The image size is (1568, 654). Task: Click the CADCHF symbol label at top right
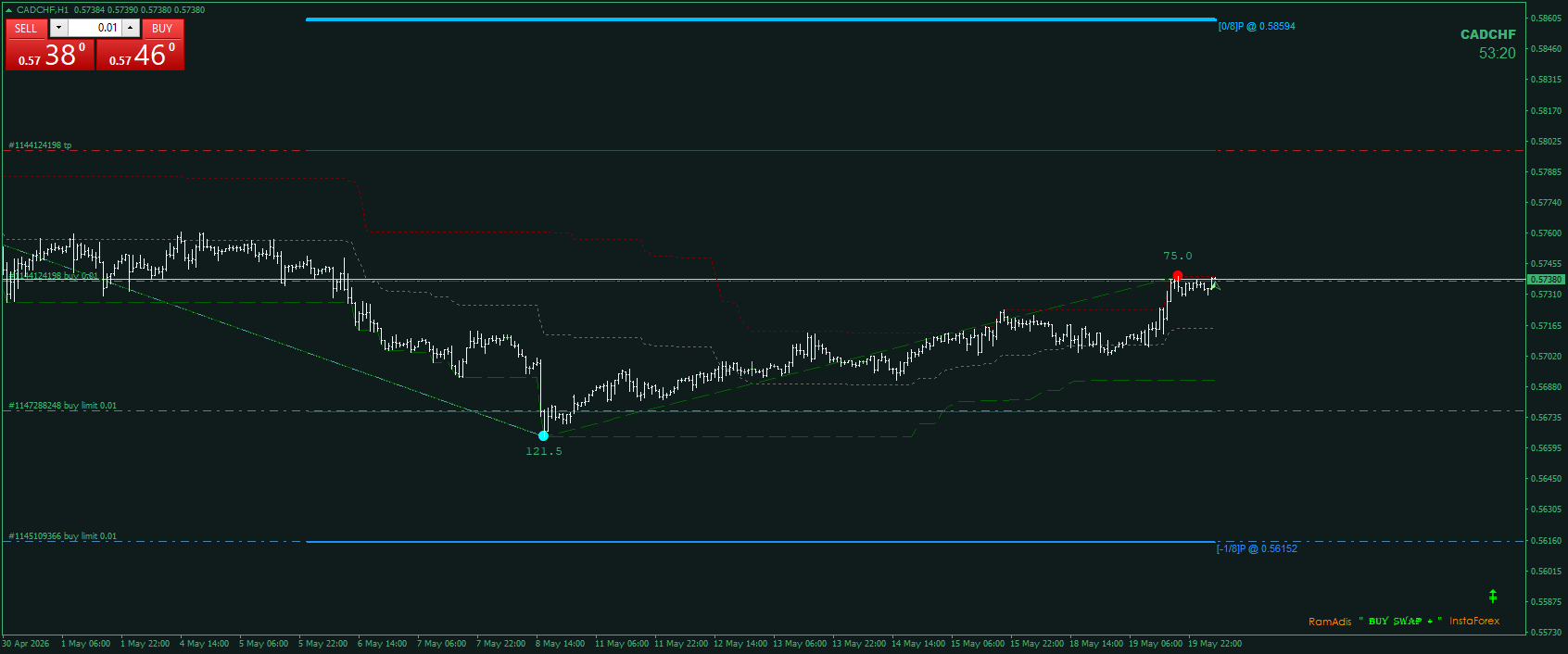coord(1488,34)
